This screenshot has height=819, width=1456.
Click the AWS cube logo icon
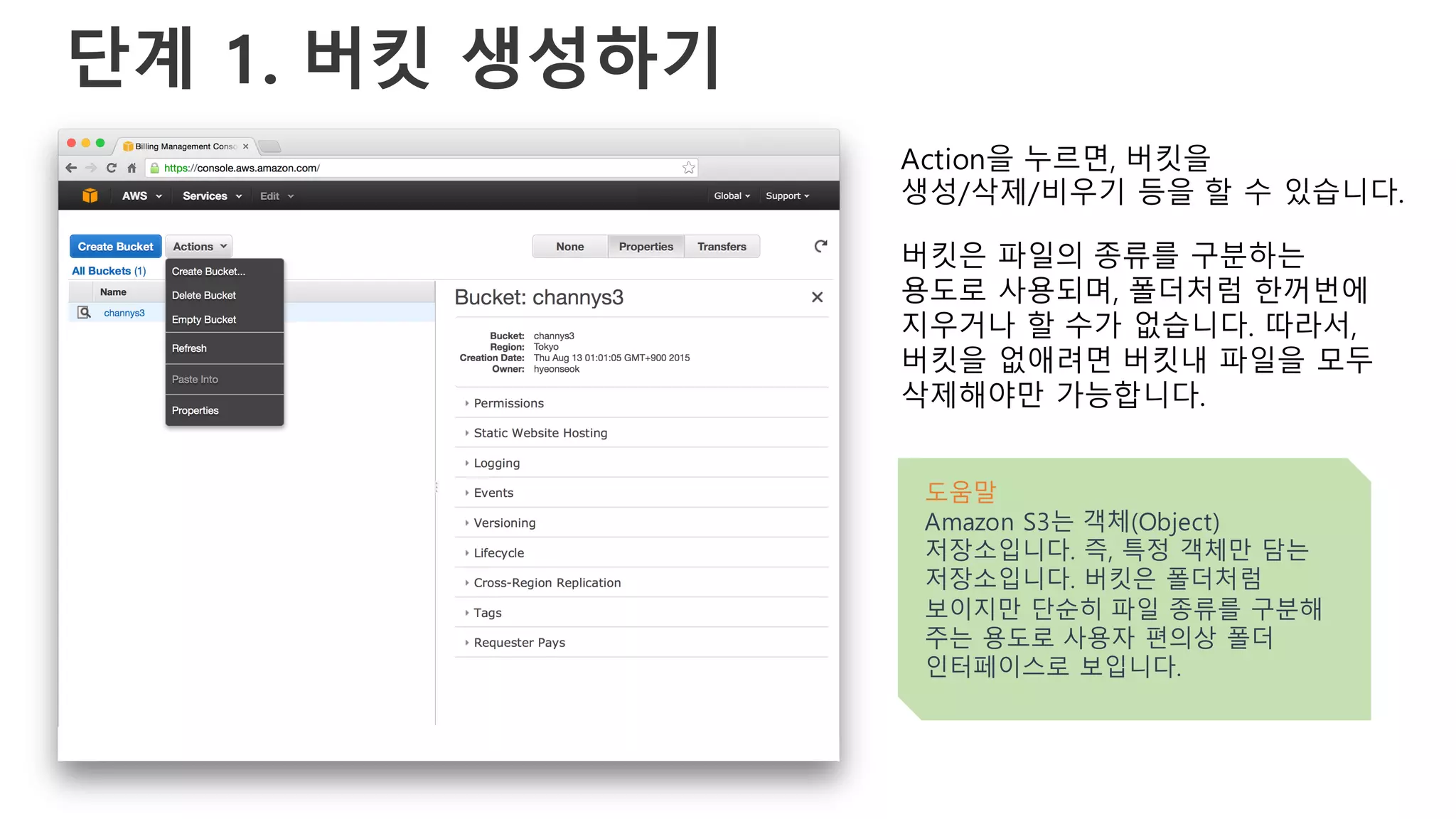90,196
